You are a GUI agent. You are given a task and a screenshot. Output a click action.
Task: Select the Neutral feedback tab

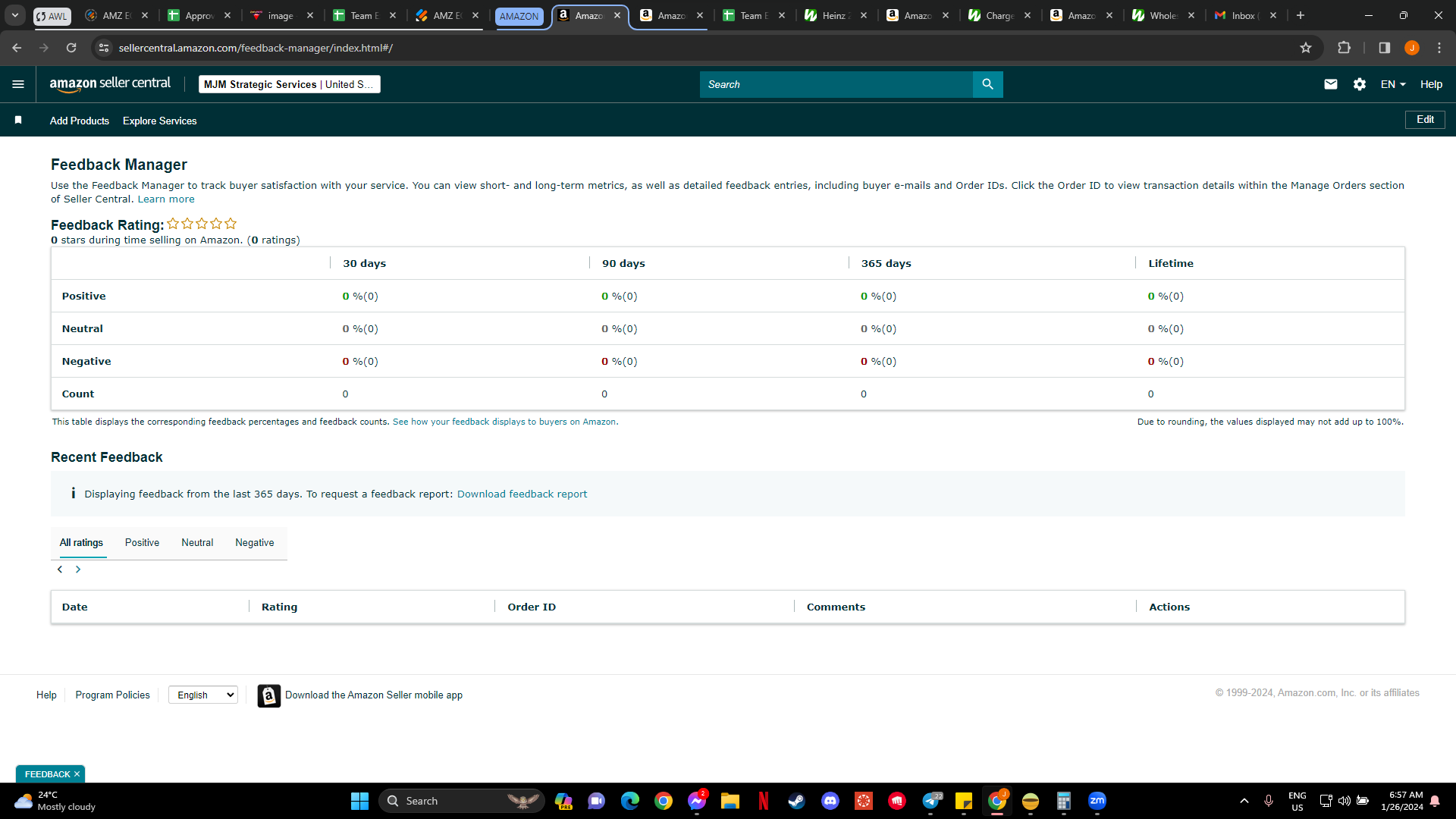click(197, 543)
